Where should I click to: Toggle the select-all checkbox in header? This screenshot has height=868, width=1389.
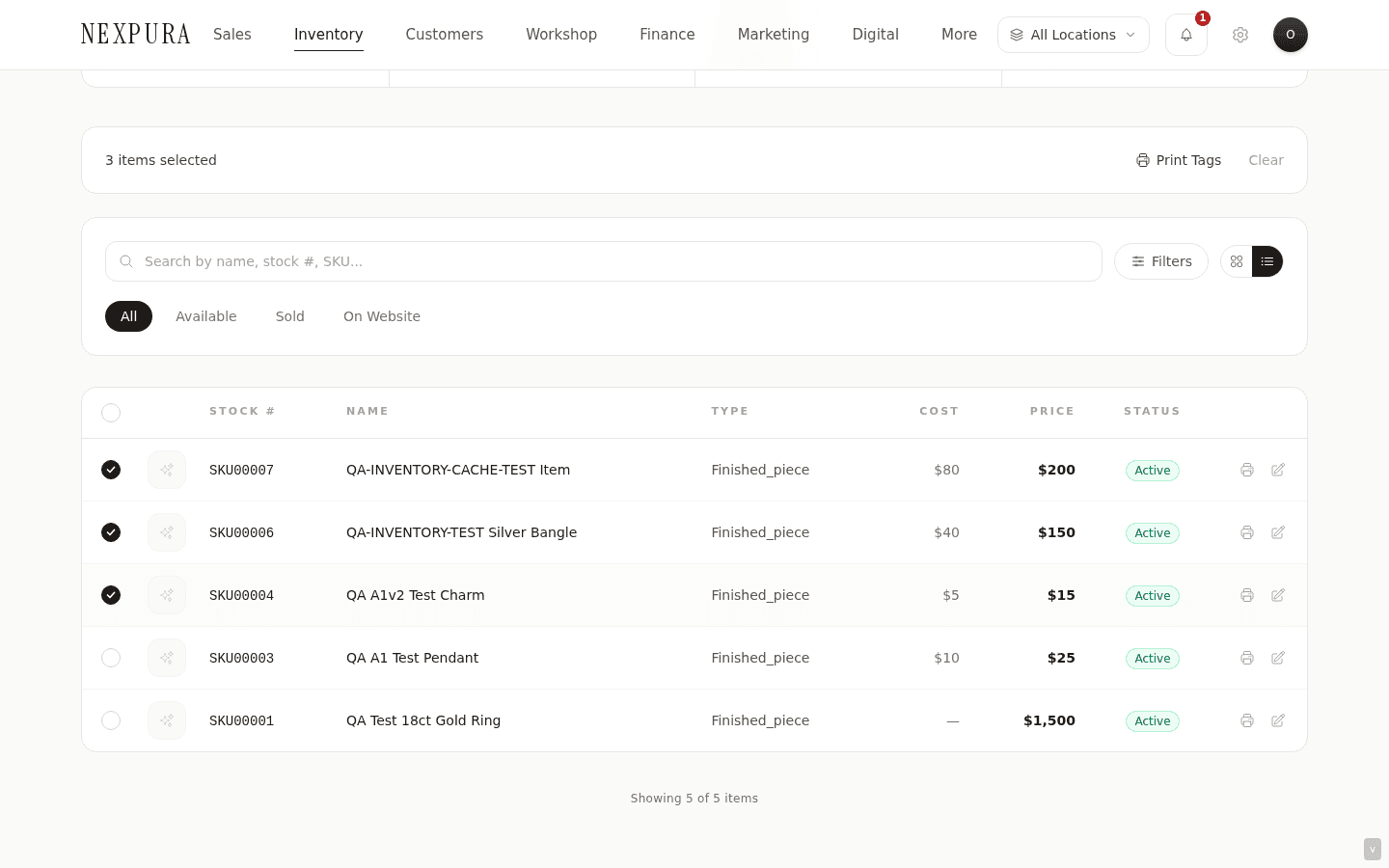click(x=111, y=413)
